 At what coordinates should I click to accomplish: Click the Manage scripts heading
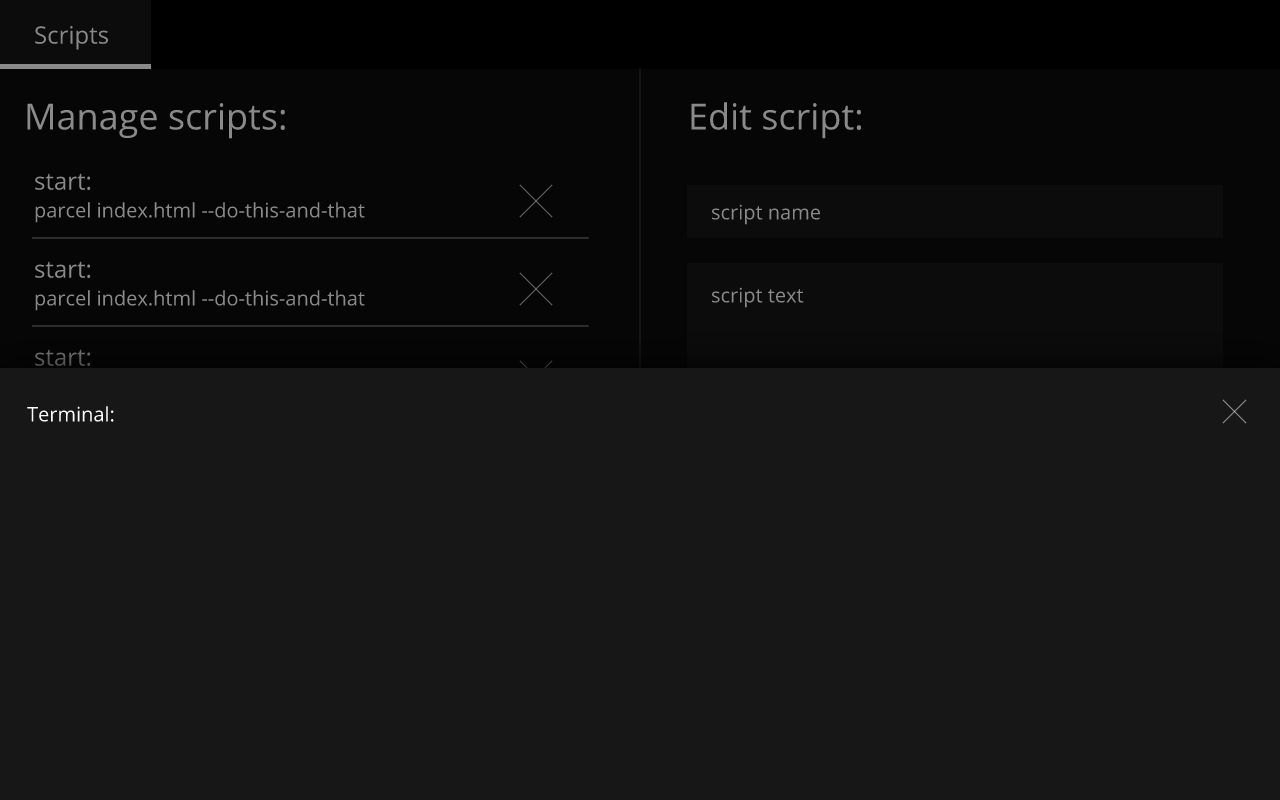click(x=156, y=116)
